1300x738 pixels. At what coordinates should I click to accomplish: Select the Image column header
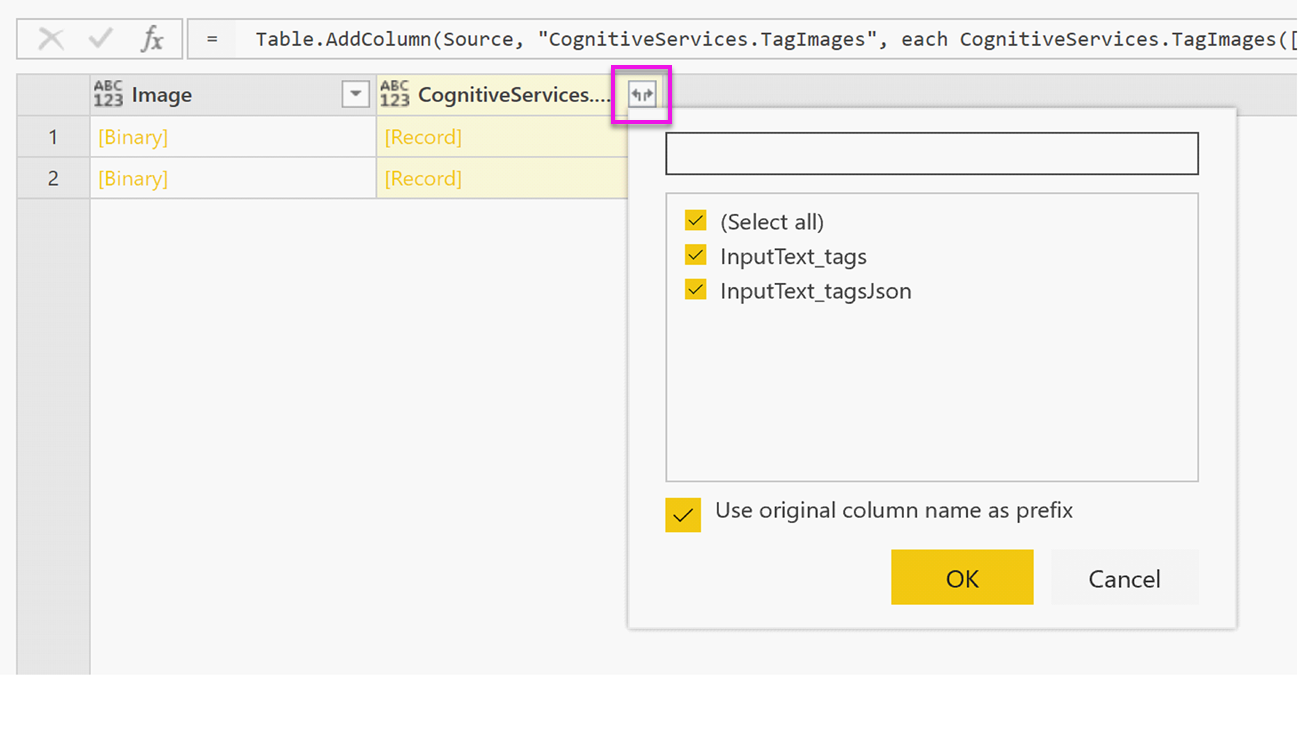[233, 95]
